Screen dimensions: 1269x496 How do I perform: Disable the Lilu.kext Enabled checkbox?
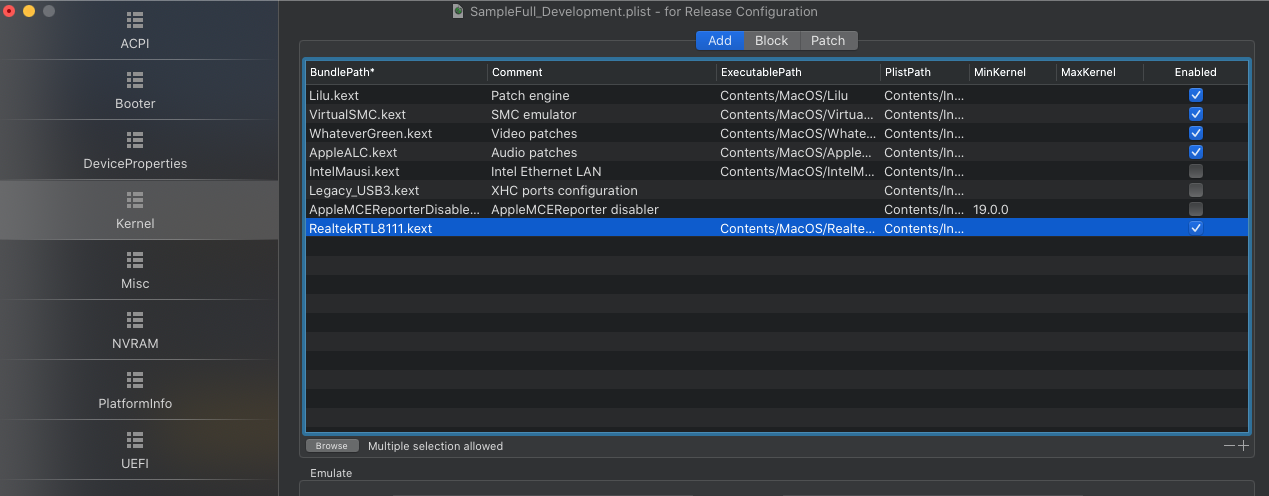pyautogui.click(x=1196, y=95)
